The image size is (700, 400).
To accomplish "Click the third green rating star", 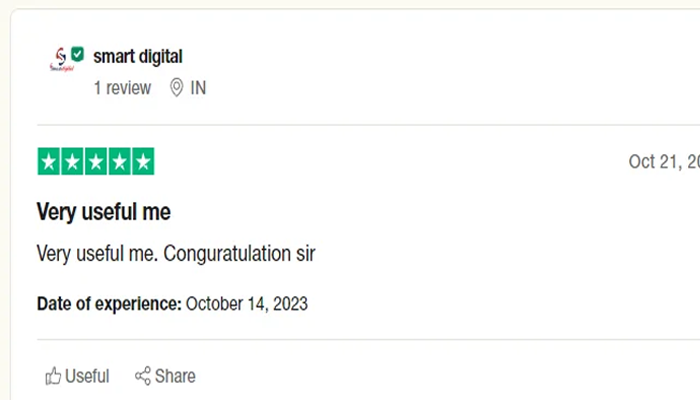I will [96, 161].
